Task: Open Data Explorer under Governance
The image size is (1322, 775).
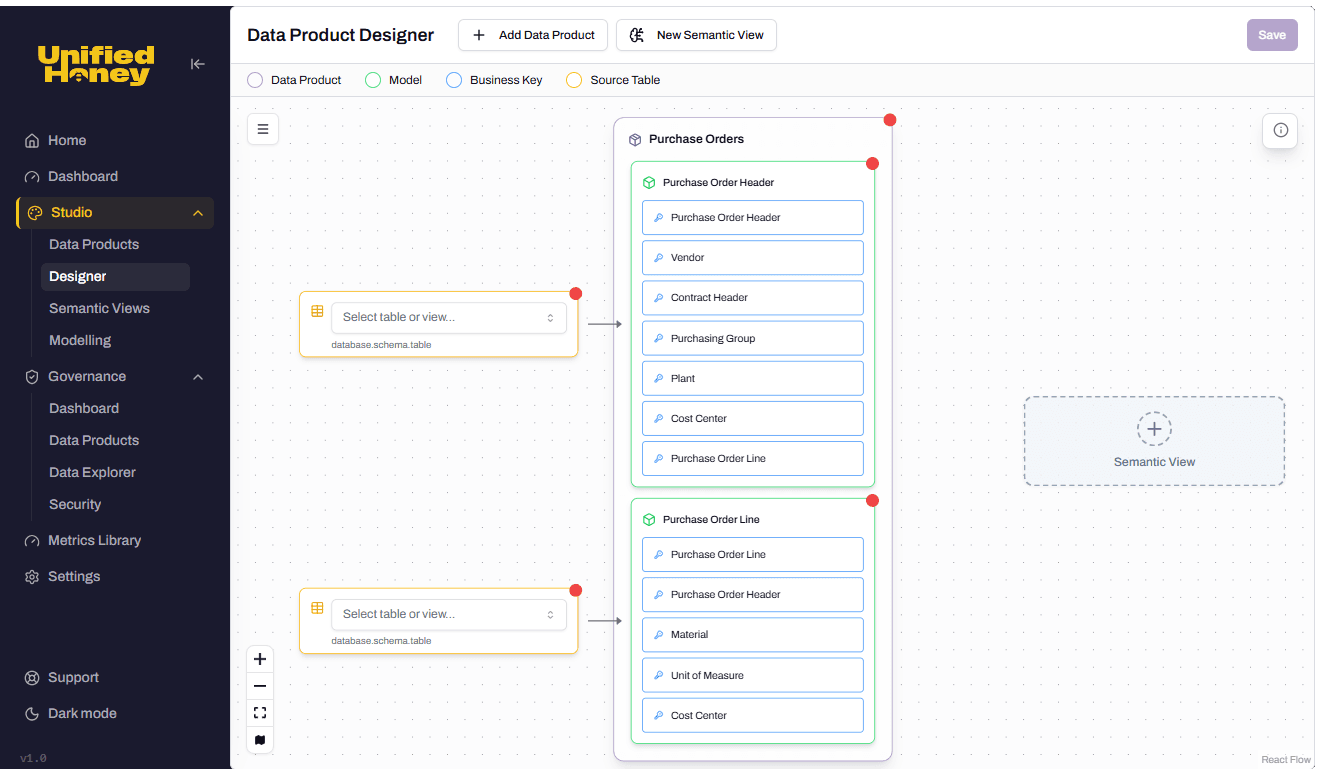Action: 92,473
